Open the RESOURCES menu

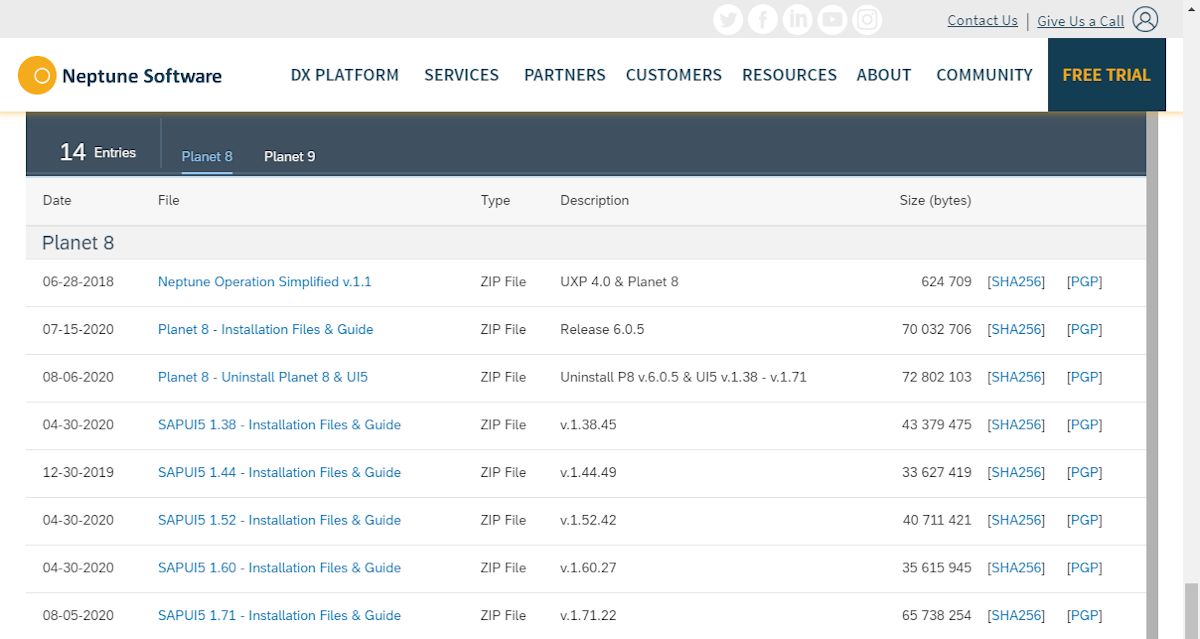point(789,74)
